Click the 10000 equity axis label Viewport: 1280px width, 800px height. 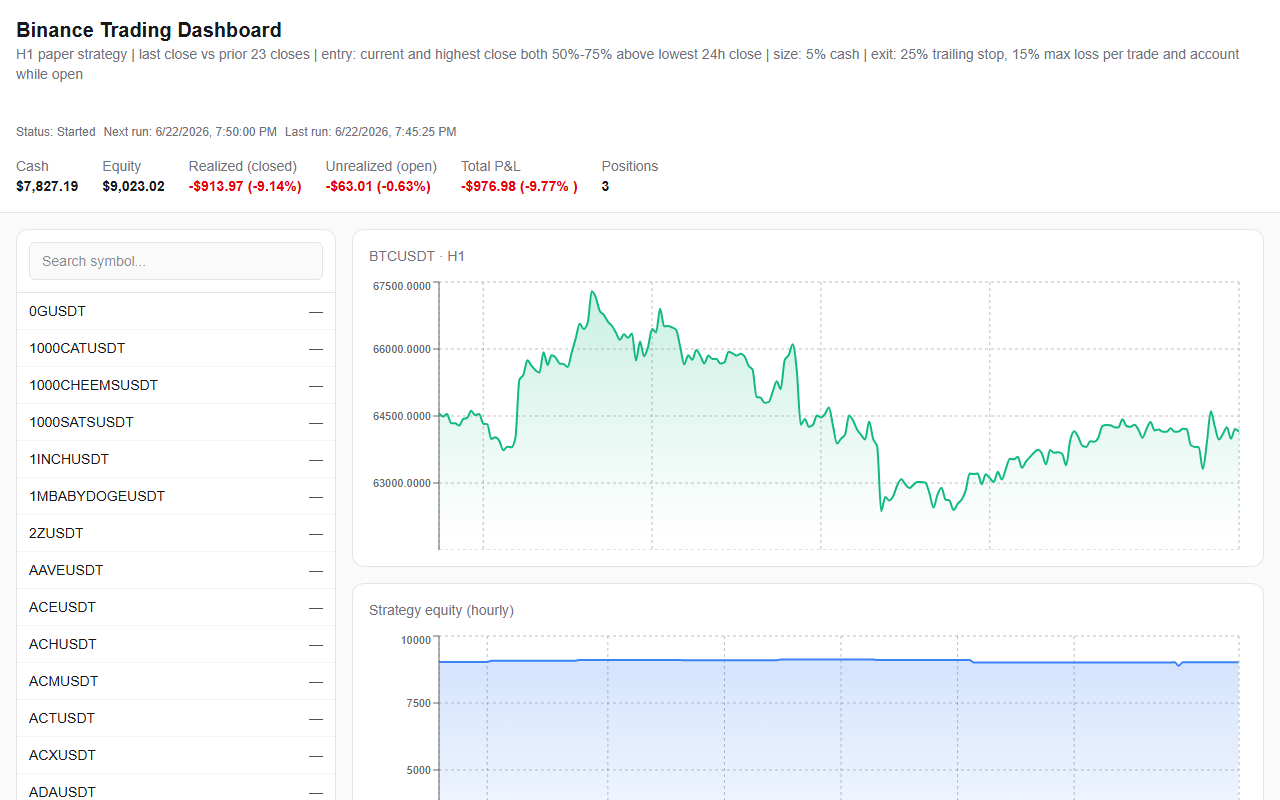coord(416,640)
